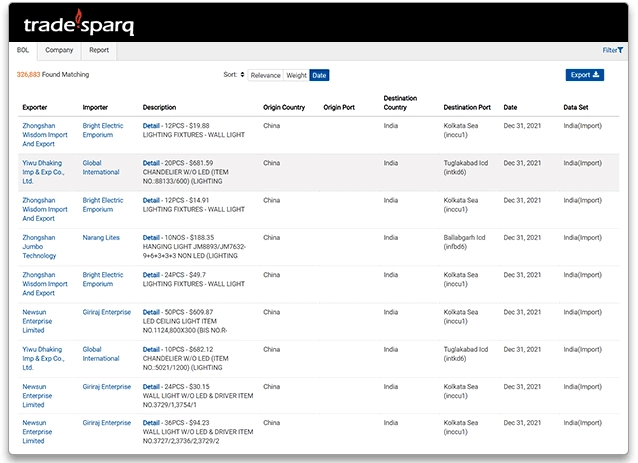Screen dimensions: 638x463
Task: Click the Exporter column header
Action: (x=35, y=107)
